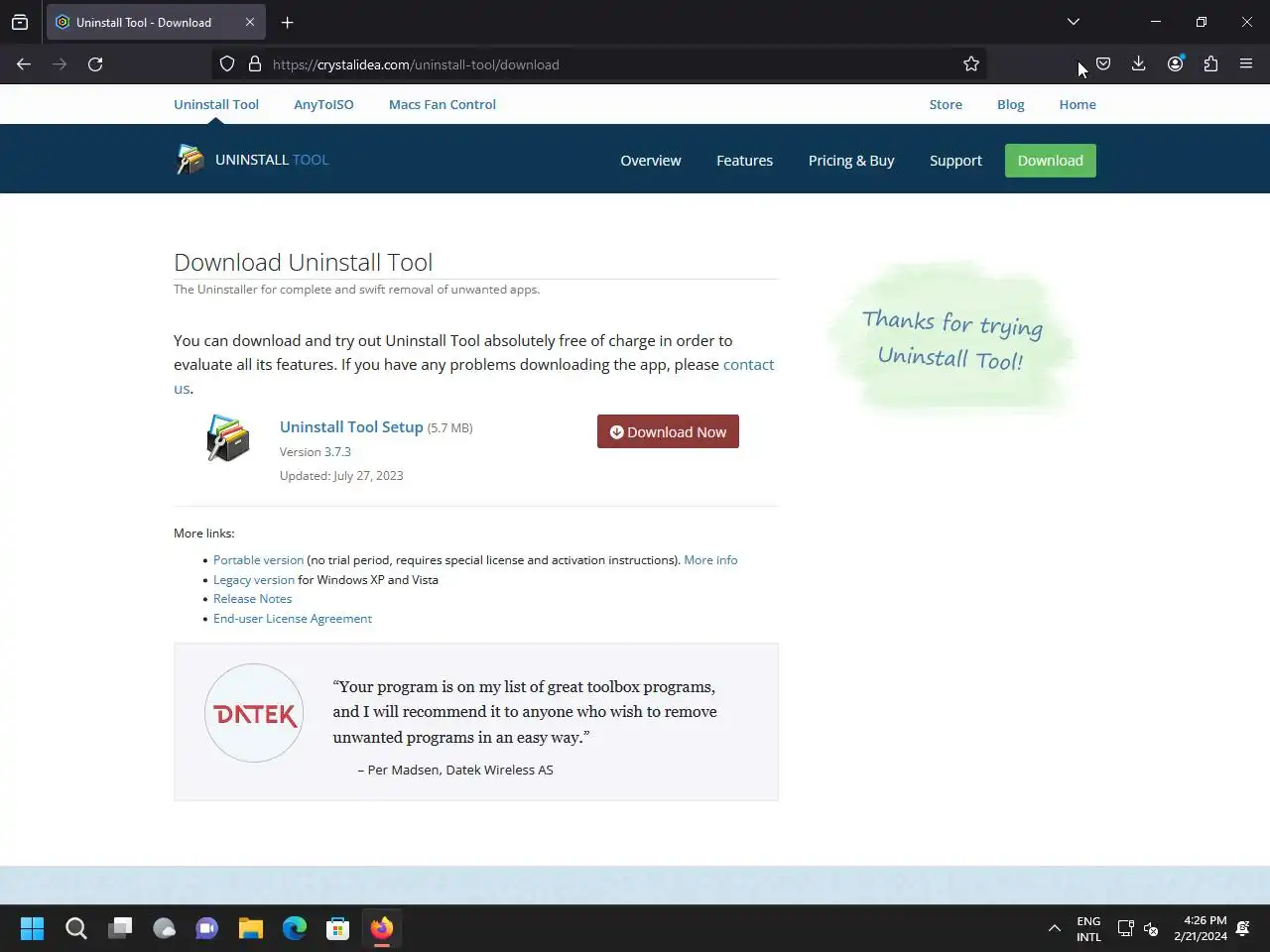Viewport: 1270px width, 952px height.
Task: Click the network tray icon
Action: (1125, 929)
